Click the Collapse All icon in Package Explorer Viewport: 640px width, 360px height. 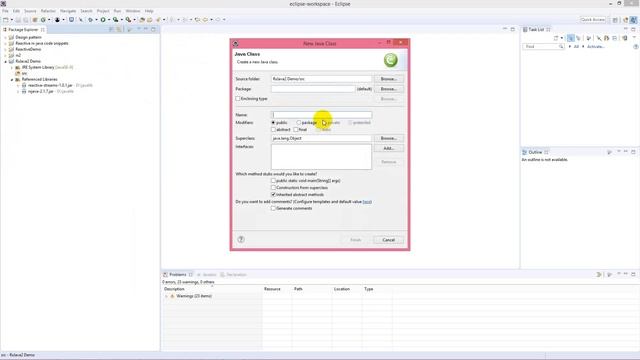tap(111, 29)
